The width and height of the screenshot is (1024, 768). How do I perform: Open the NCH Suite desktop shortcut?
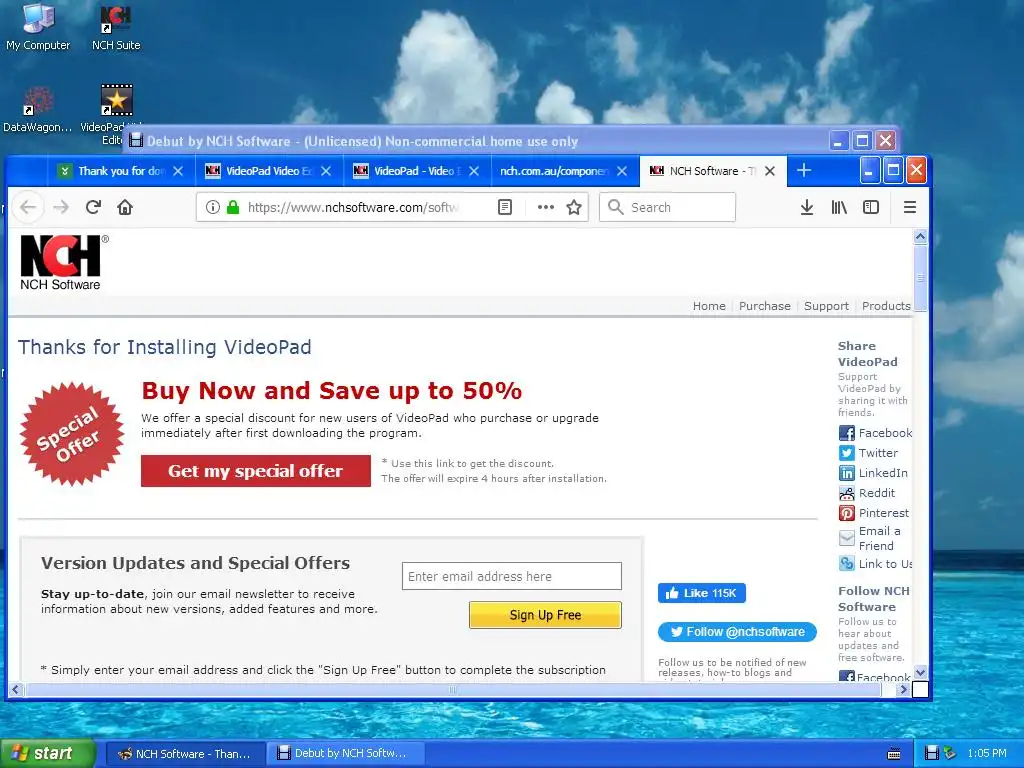pyautogui.click(x=116, y=27)
